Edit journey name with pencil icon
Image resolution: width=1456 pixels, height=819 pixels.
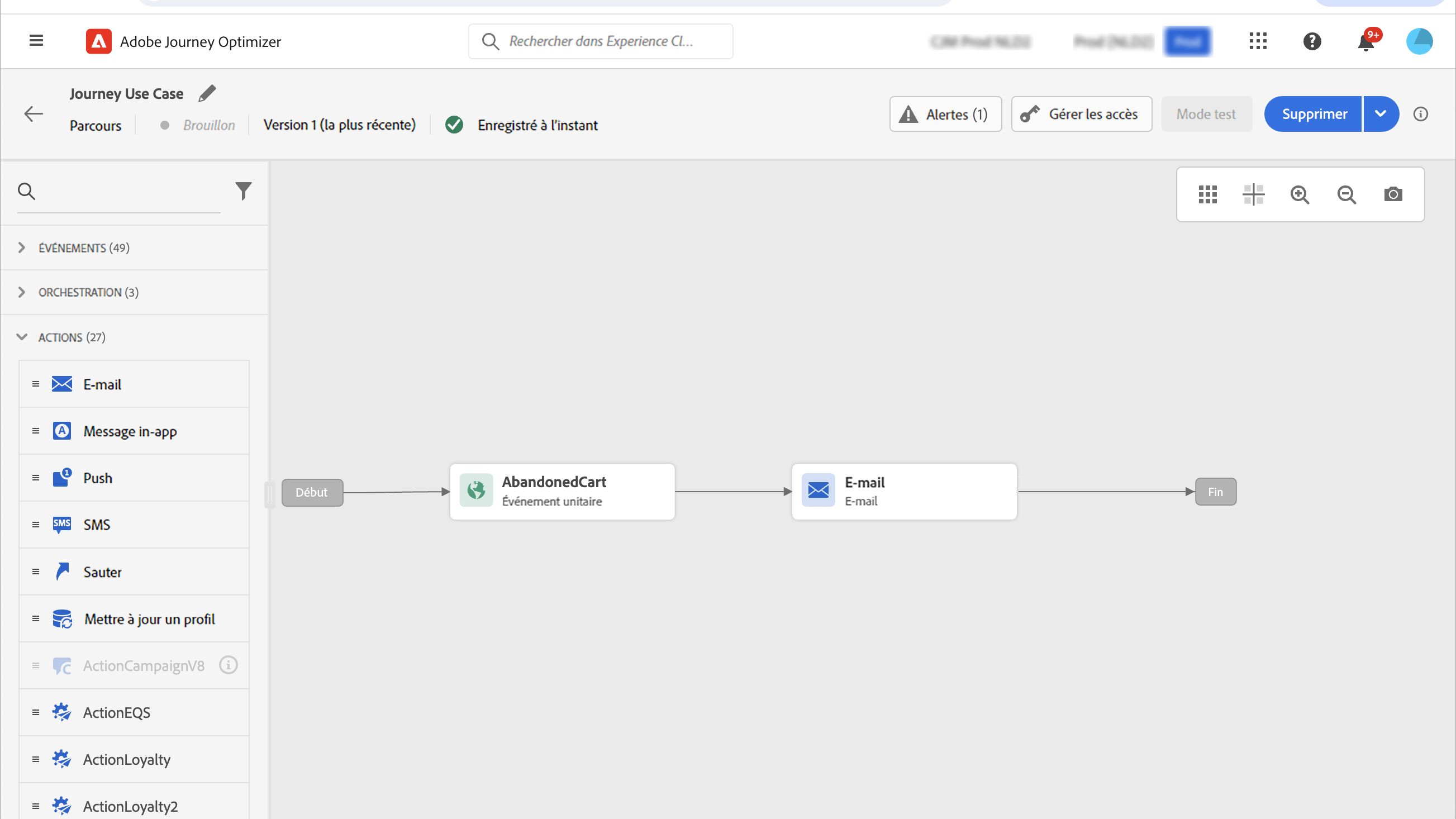(207, 93)
